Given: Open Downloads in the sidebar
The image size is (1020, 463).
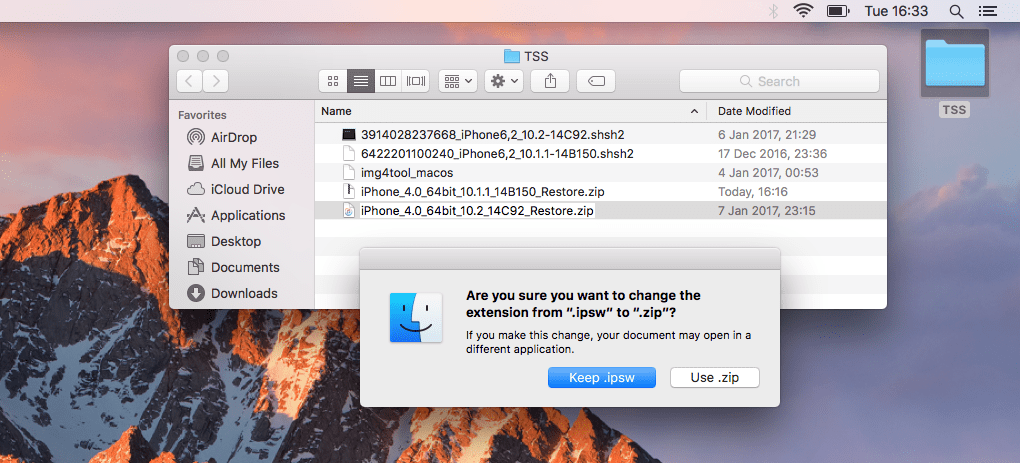Looking at the screenshot, I should [x=232, y=293].
